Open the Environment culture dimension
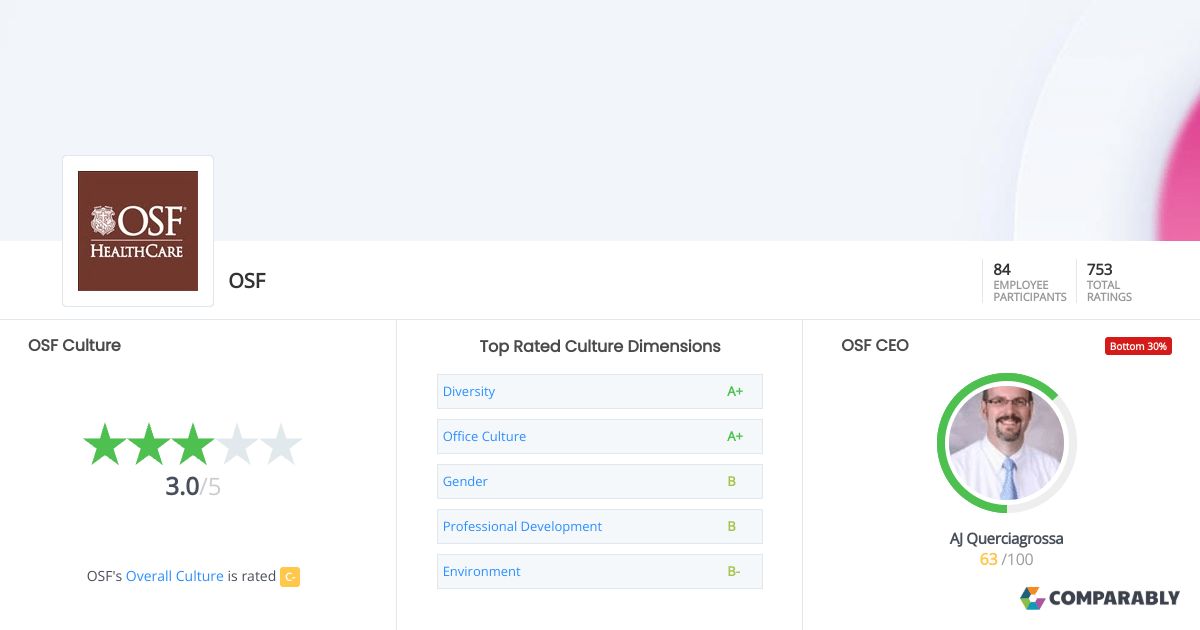The image size is (1200, 630). (600, 571)
